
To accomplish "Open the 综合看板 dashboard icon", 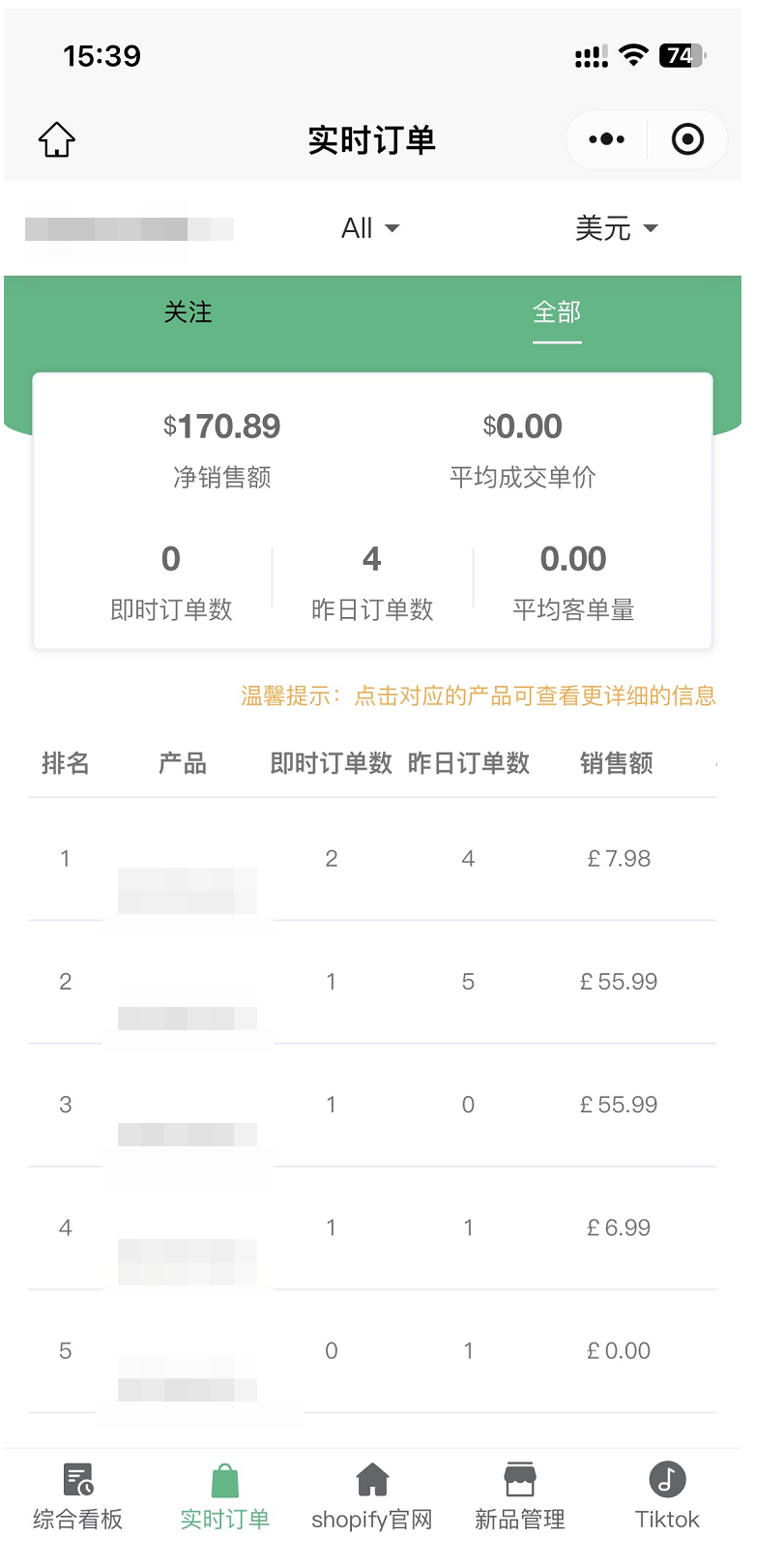I will 78,1479.
